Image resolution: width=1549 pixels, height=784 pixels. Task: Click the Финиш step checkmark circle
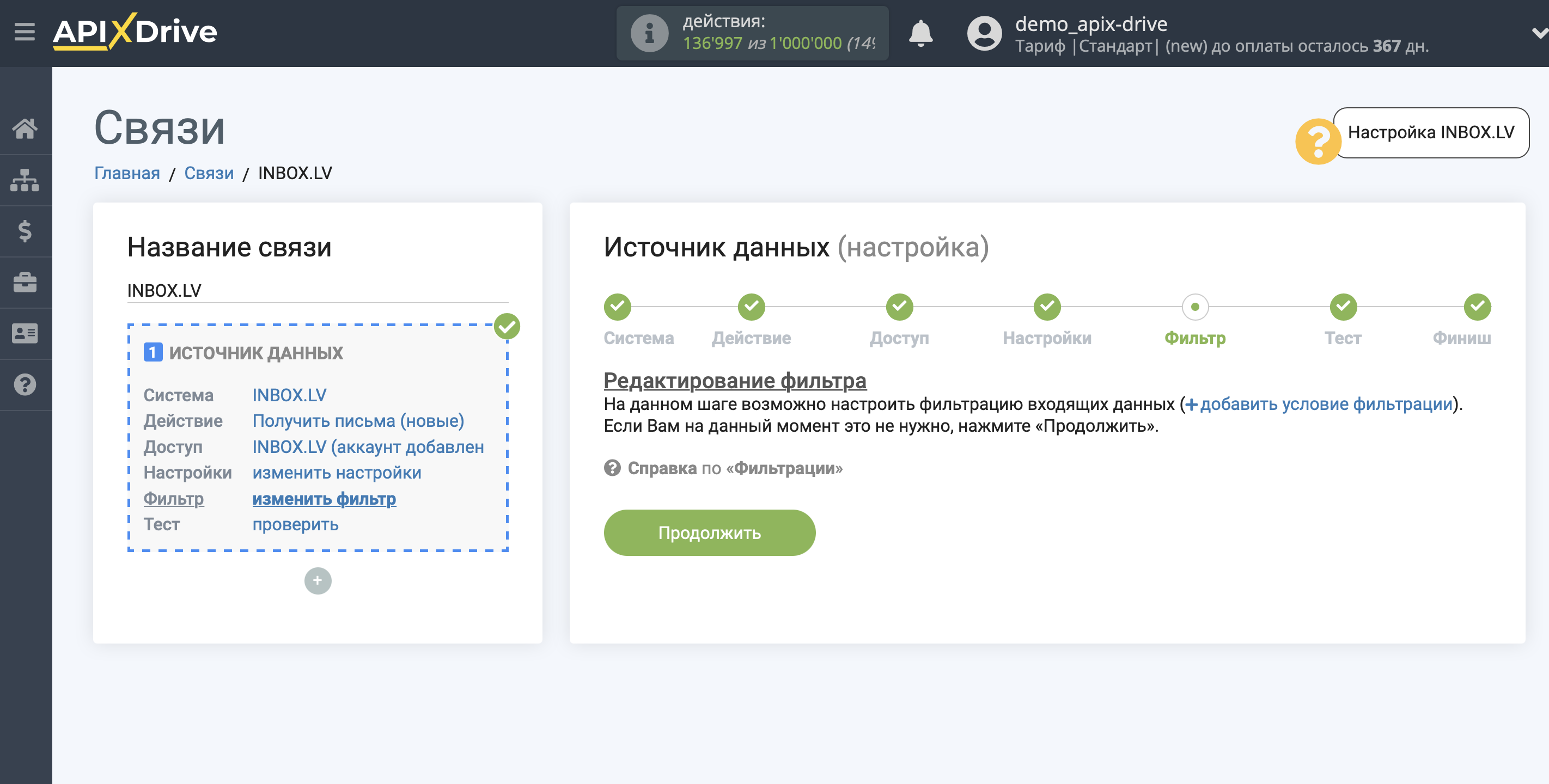click(1478, 307)
